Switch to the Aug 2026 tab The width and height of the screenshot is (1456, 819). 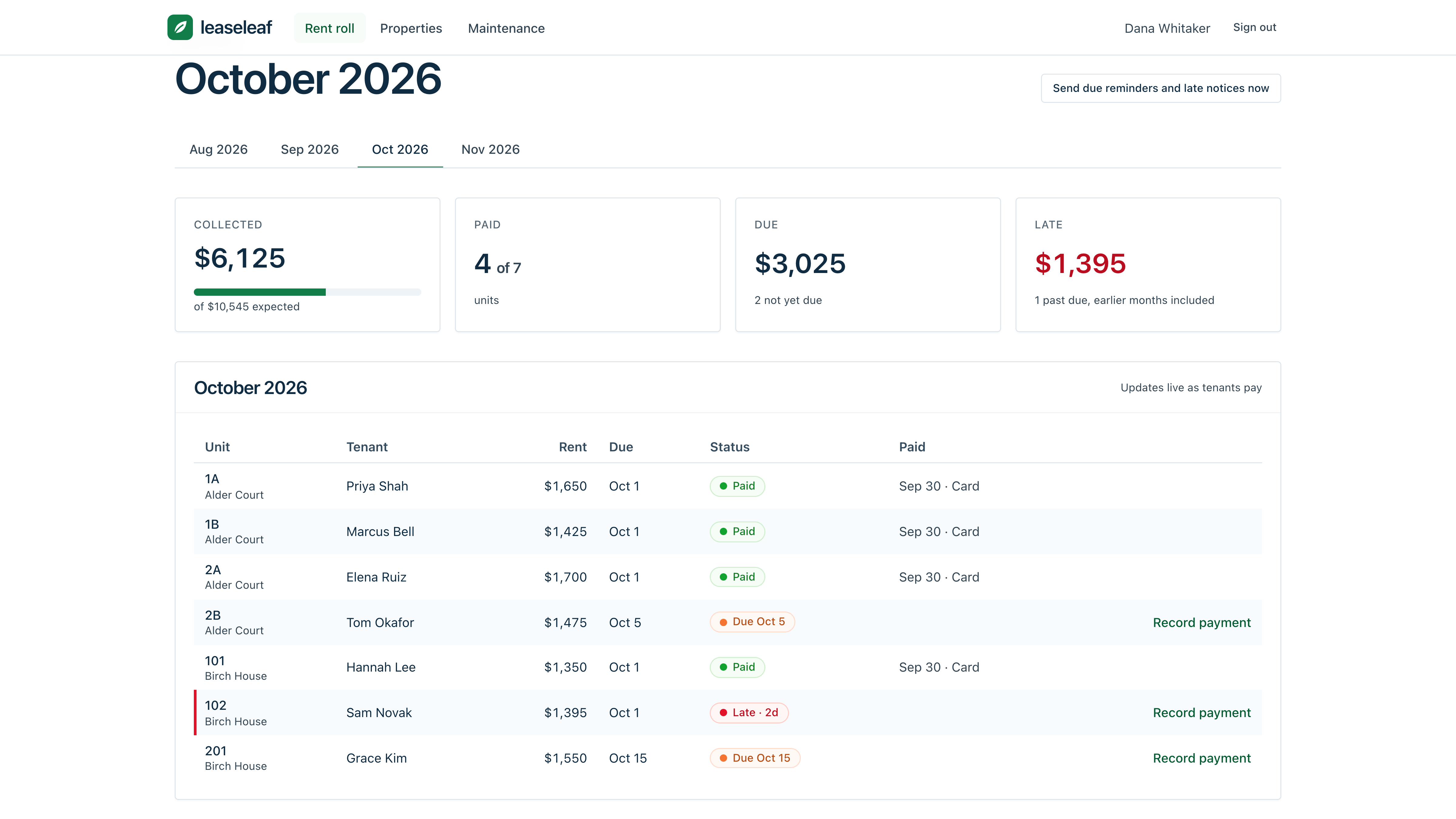point(218,149)
